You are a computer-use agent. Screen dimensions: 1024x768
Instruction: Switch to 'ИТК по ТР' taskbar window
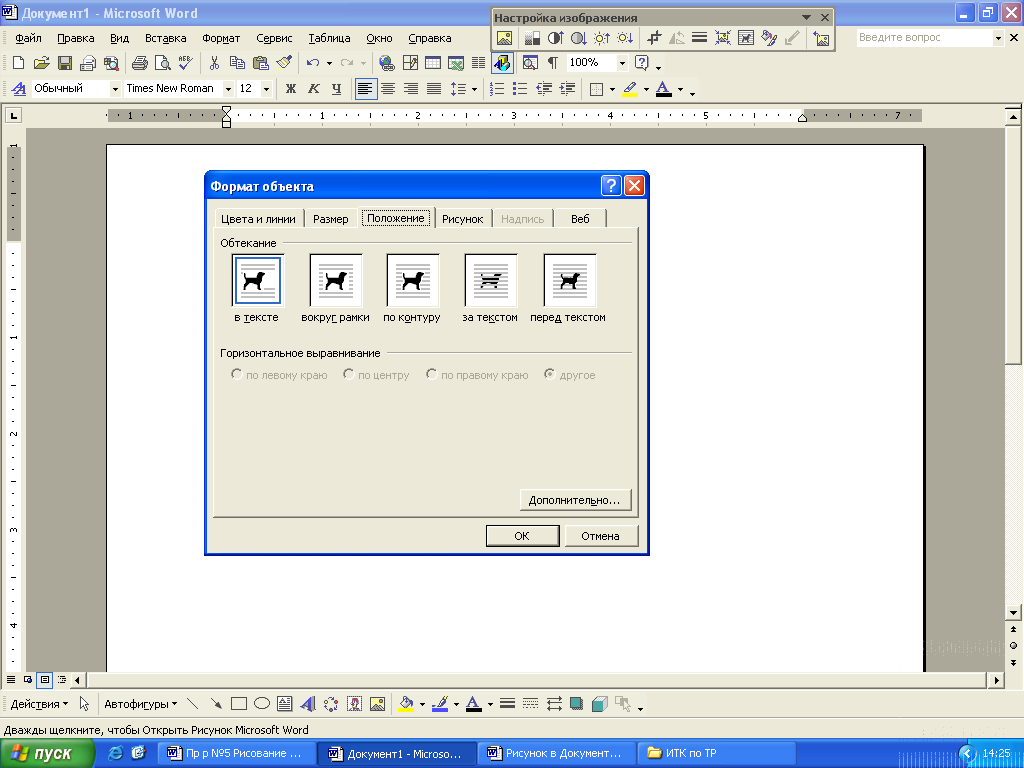[715, 753]
